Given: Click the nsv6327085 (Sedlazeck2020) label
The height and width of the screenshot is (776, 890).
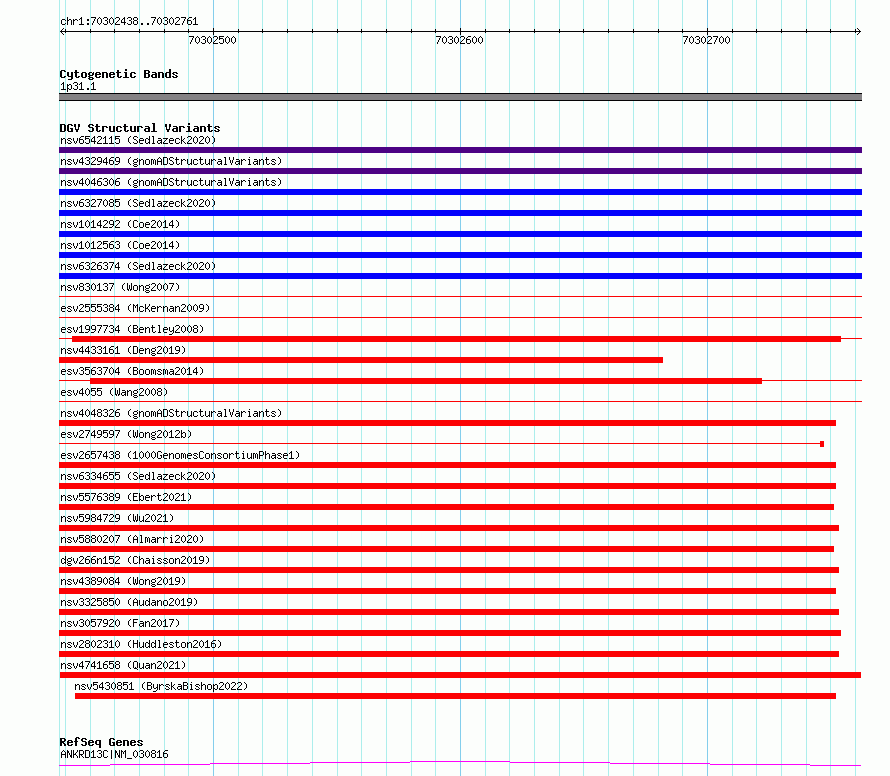Looking at the screenshot, I should (x=138, y=203).
